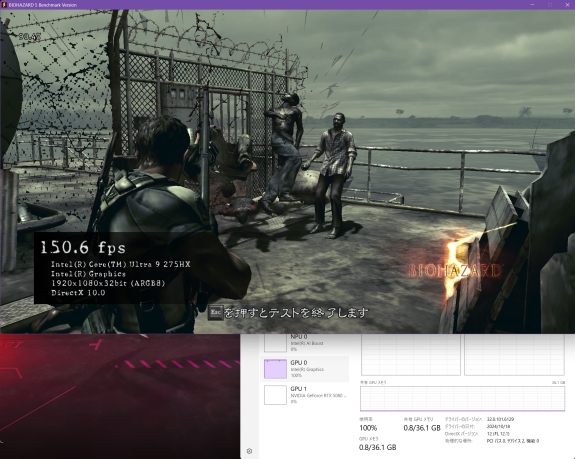575x459 pixels.
Task: Click the shared GPU memory 0.8/36.1 GB value
Action: tap(422, 428)
